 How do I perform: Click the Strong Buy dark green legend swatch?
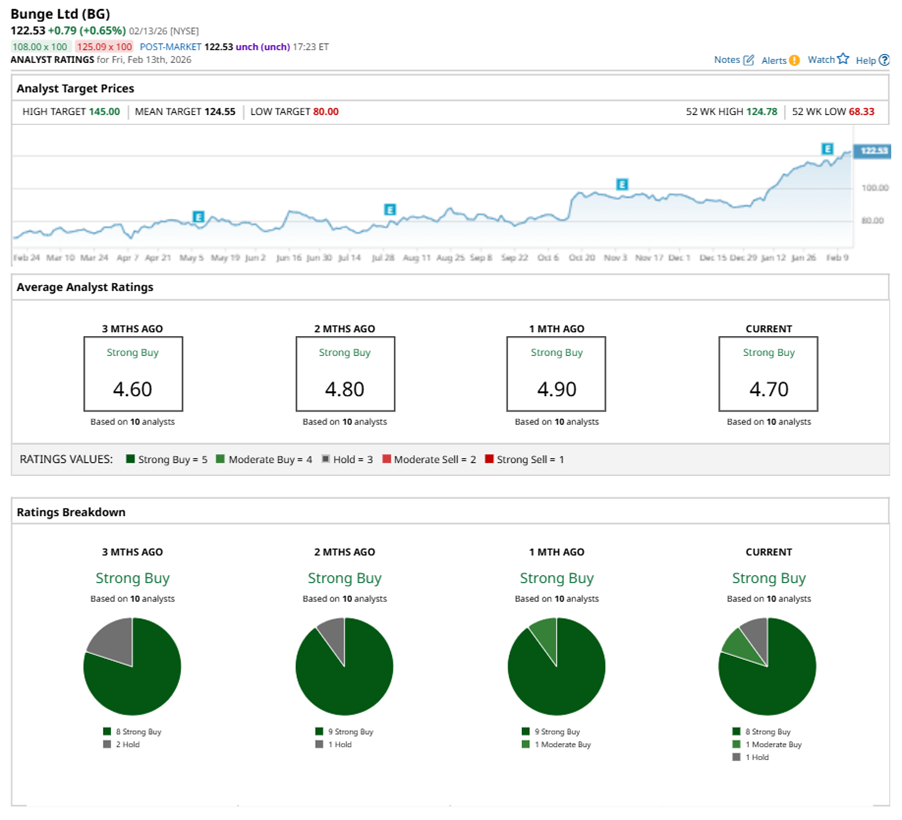131,459
